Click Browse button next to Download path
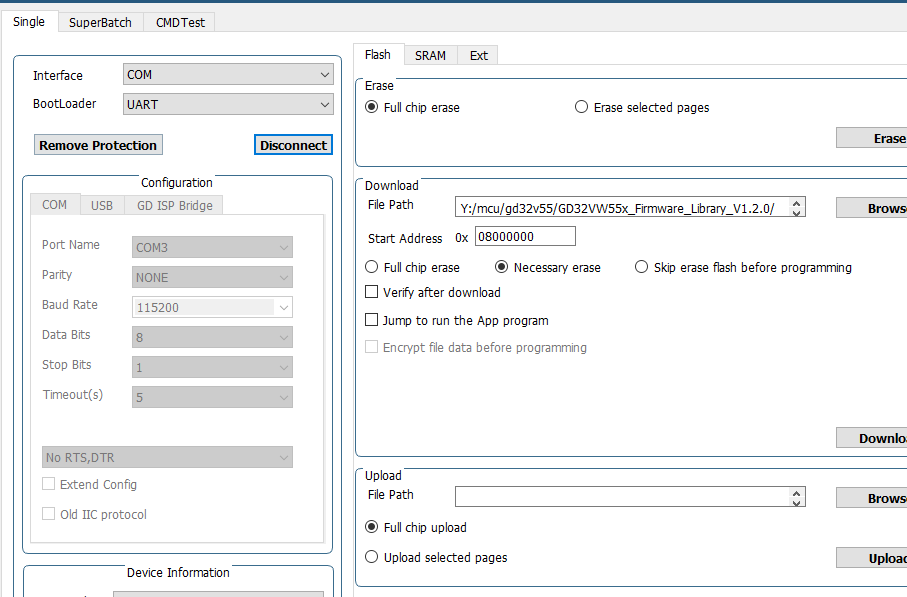The height and width of the screenshot is (597, 907). 872,208
